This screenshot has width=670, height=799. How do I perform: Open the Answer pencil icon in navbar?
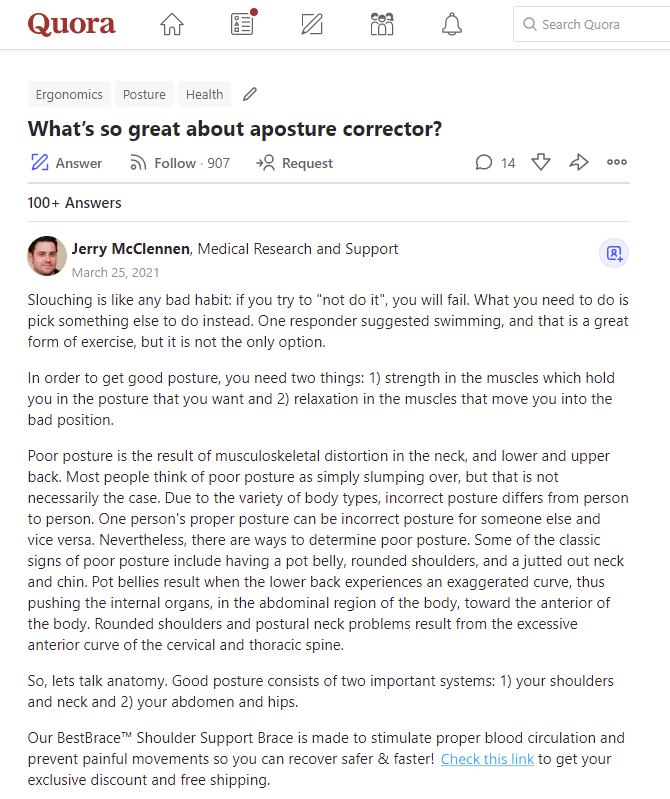(312, 24)
